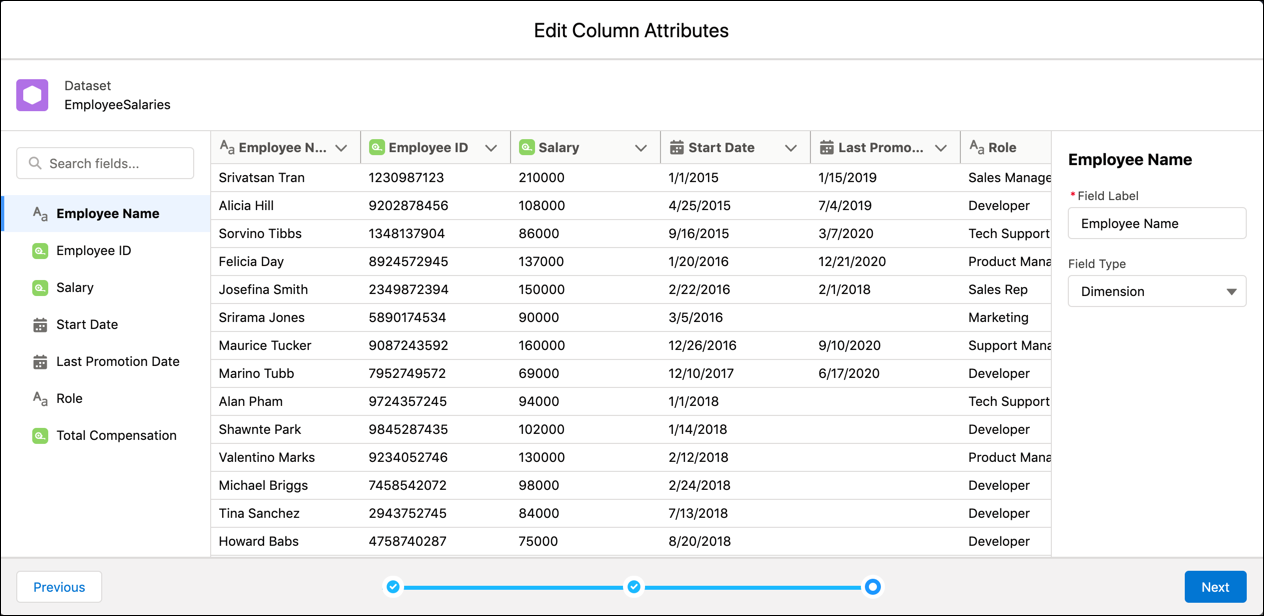Click the green measure icon next to Salary field

41,287
